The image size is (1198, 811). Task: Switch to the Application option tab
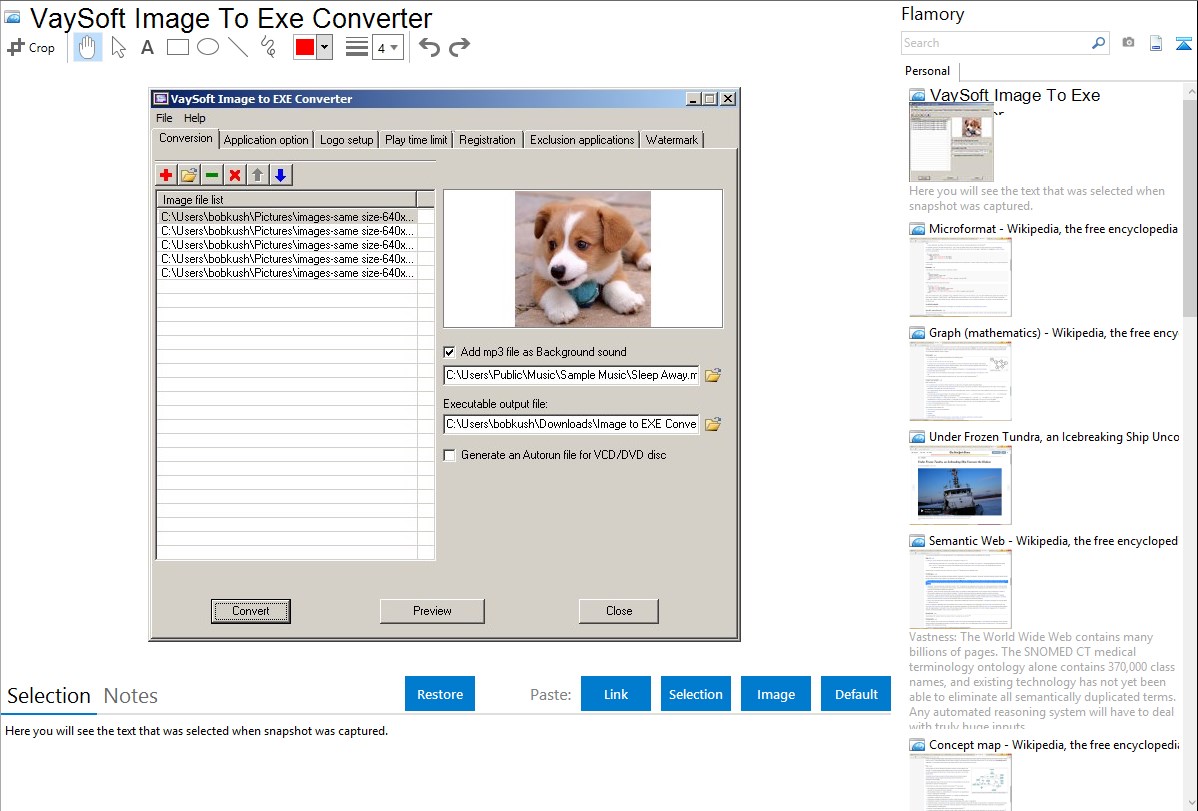click(x=266, y=140)
